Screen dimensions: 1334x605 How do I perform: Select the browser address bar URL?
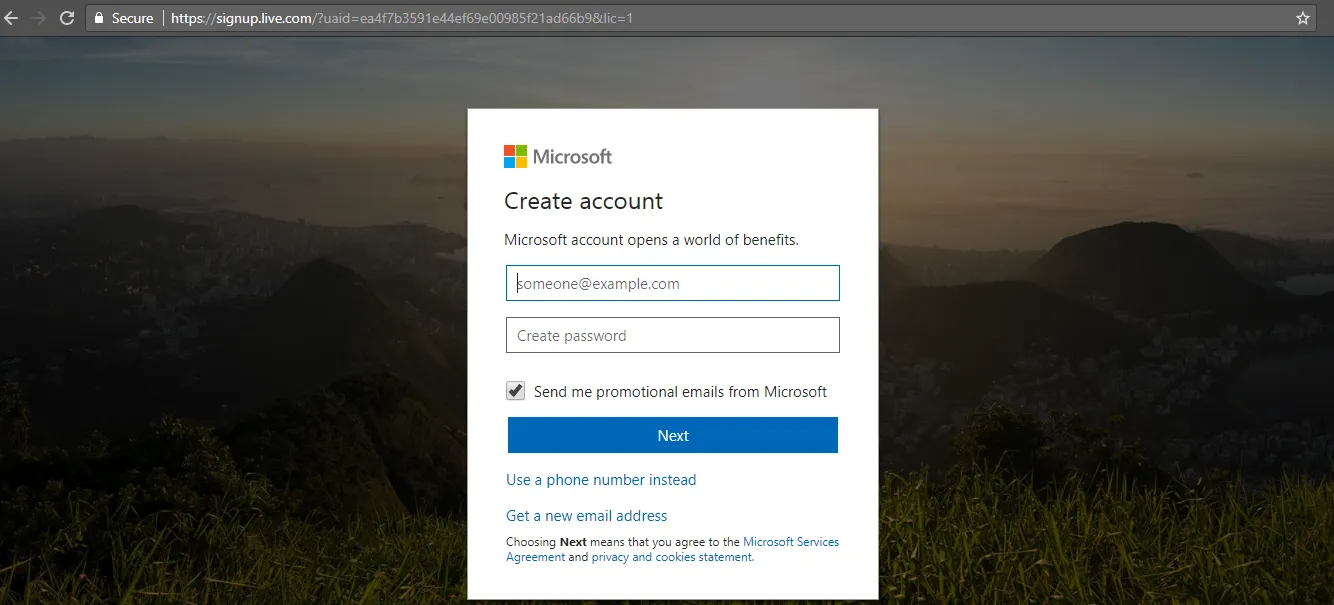402,18
